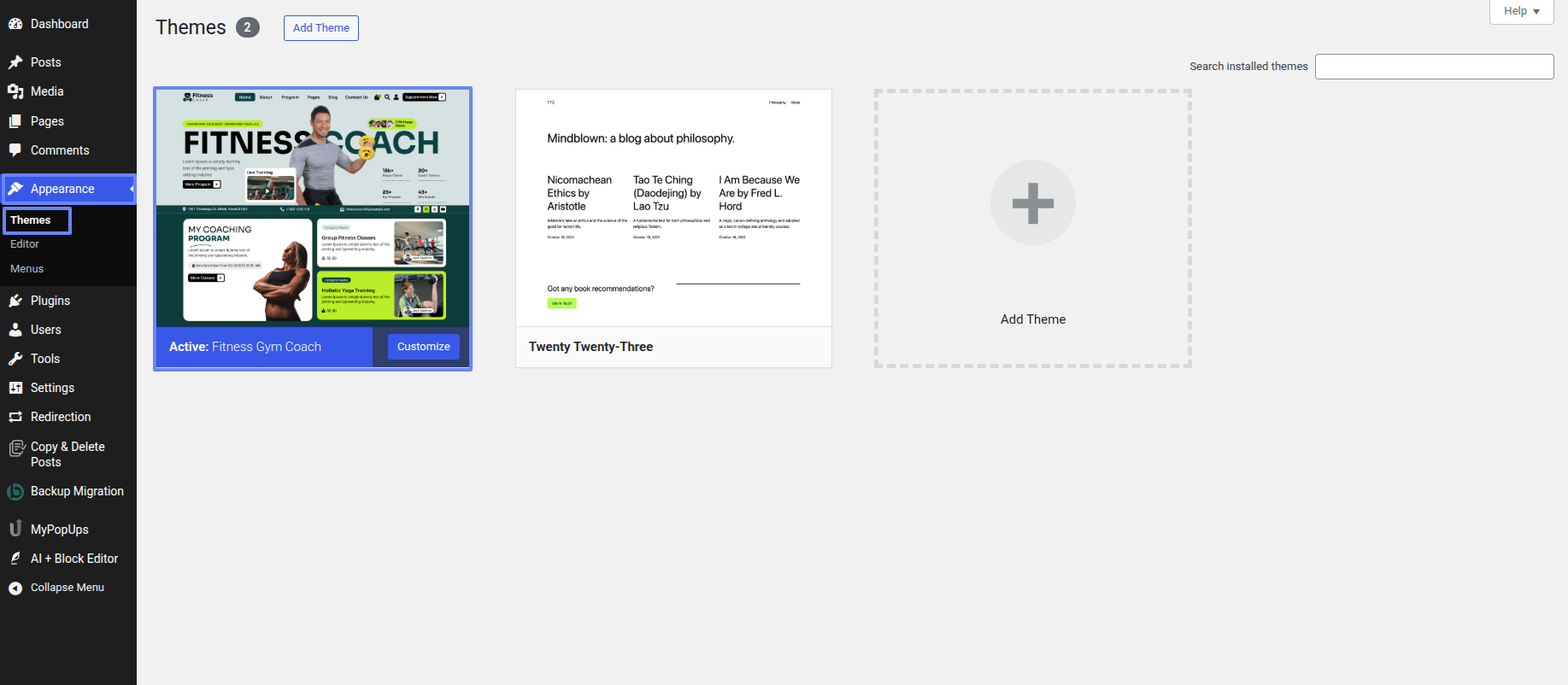Screen dimensions: 1568x685
Task: Open Fitness Gym Coach theme preview image
Action: point(312,208)
